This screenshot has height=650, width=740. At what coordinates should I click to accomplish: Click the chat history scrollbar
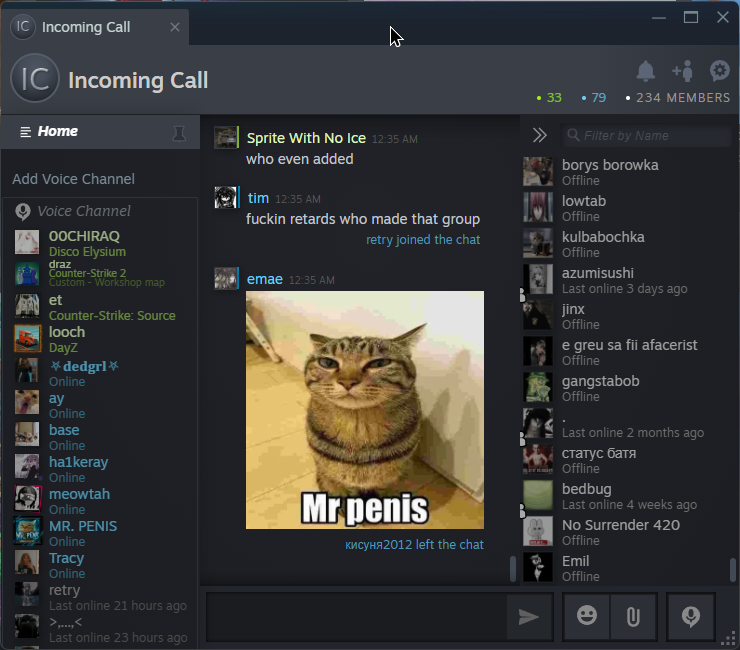click(513, 569)
